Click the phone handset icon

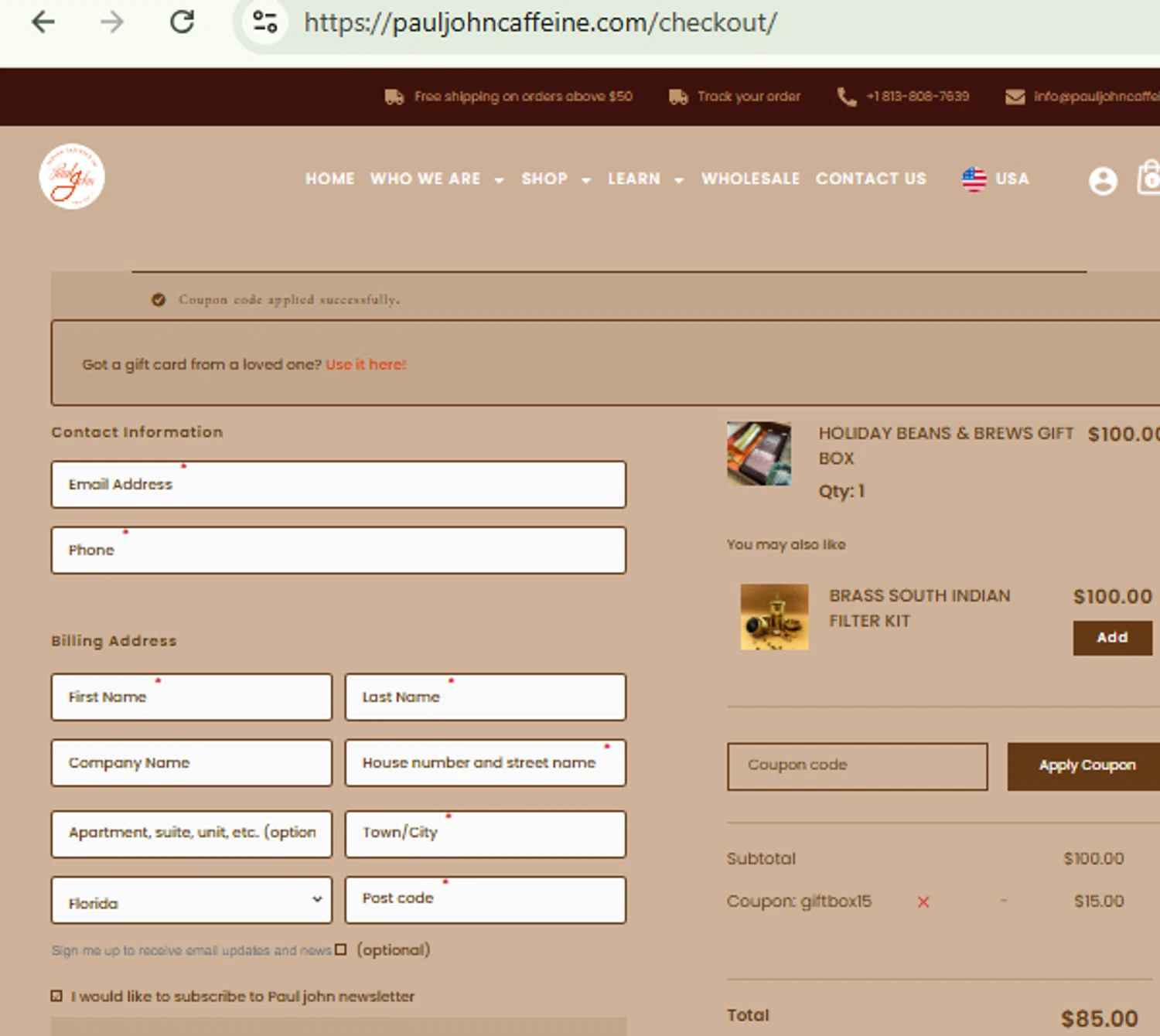coord(847,97)
